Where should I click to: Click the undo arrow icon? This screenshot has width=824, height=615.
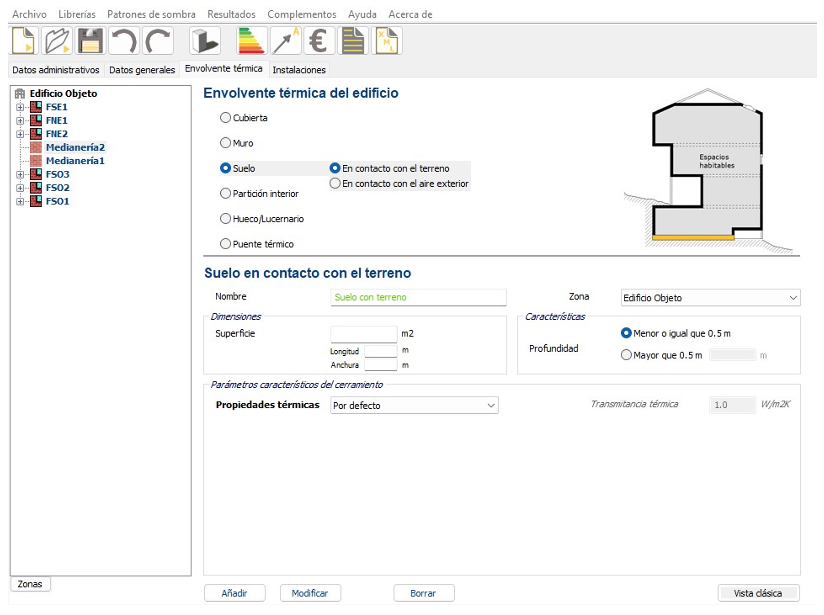(124, 41)
